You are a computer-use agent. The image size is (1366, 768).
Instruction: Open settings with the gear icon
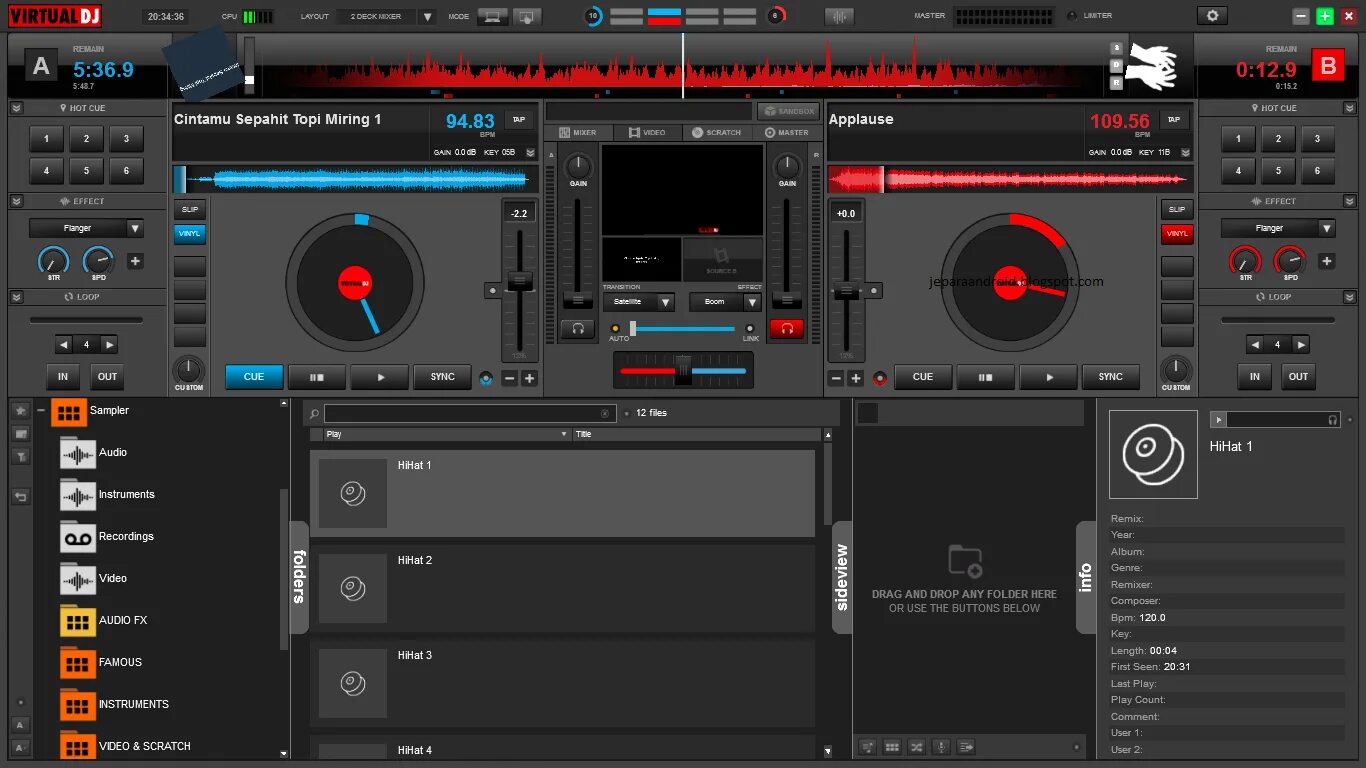click(x=1213, y=16)
